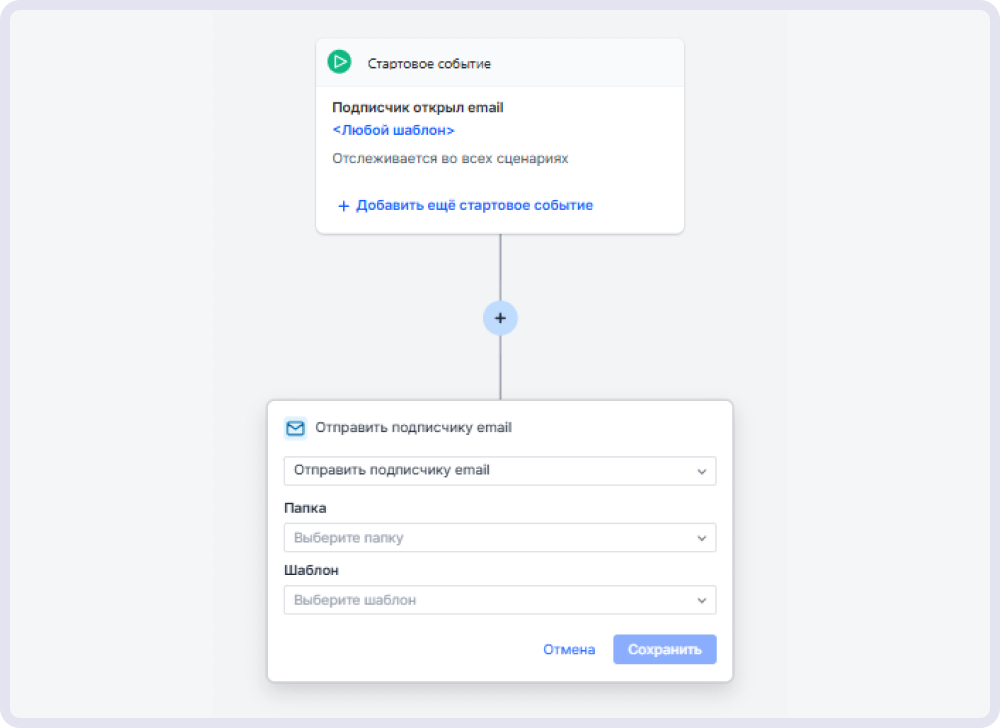This screenshot has height=728, width=1000.
Task: Click Отправить подписчику email card title
Action: pos(413,428)
